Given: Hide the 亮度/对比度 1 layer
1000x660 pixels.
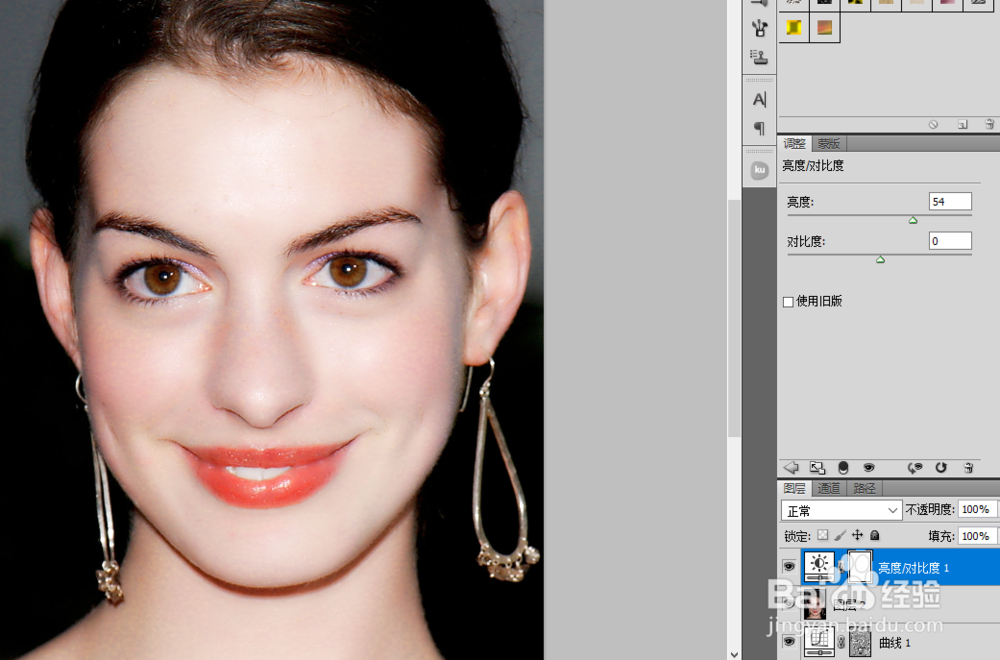Looking at the screenshot, I should pos(789,566).
